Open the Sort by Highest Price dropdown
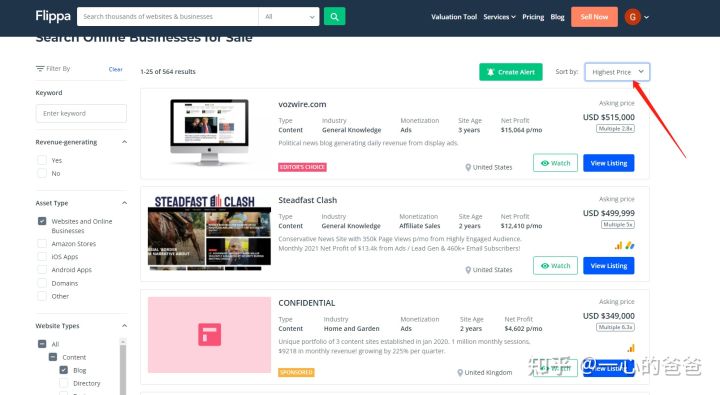This screenshot has width=720, height=395. 617,72
